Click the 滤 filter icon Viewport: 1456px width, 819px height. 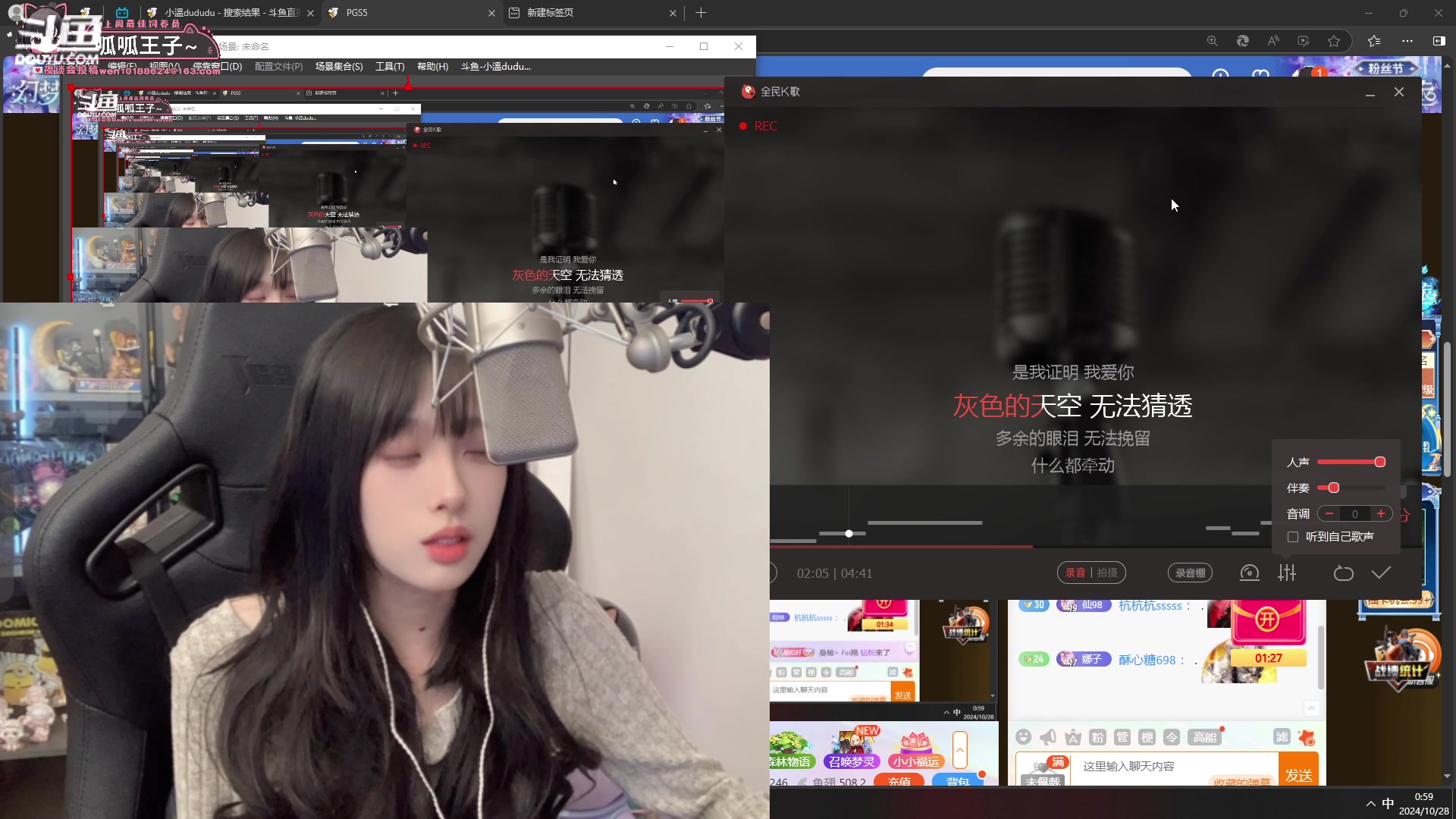point(1282,737)
